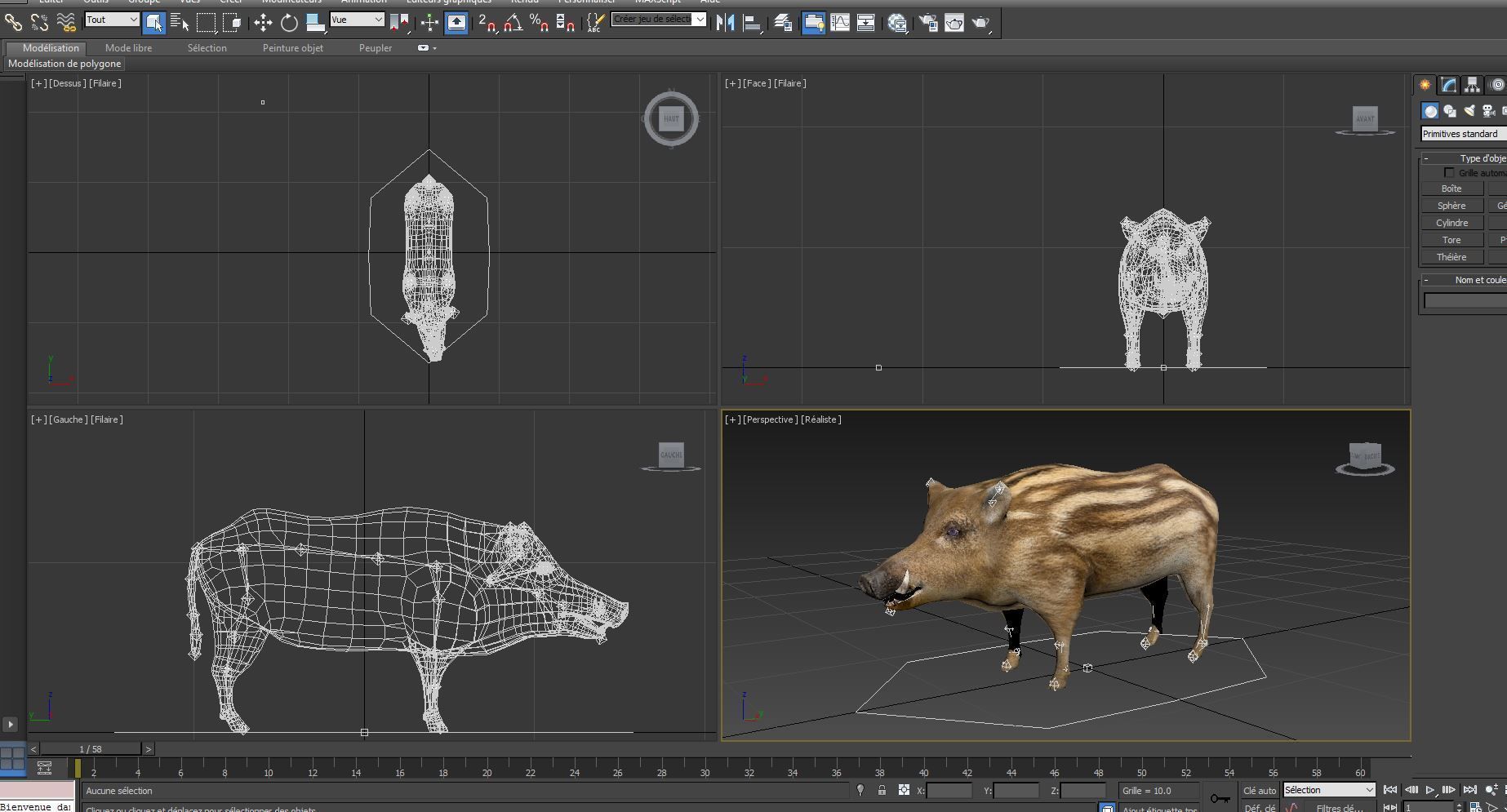Viewport: 1507px width, 812px height.
Task: Activate the Select and Scale tool
Action: (315, 23)
